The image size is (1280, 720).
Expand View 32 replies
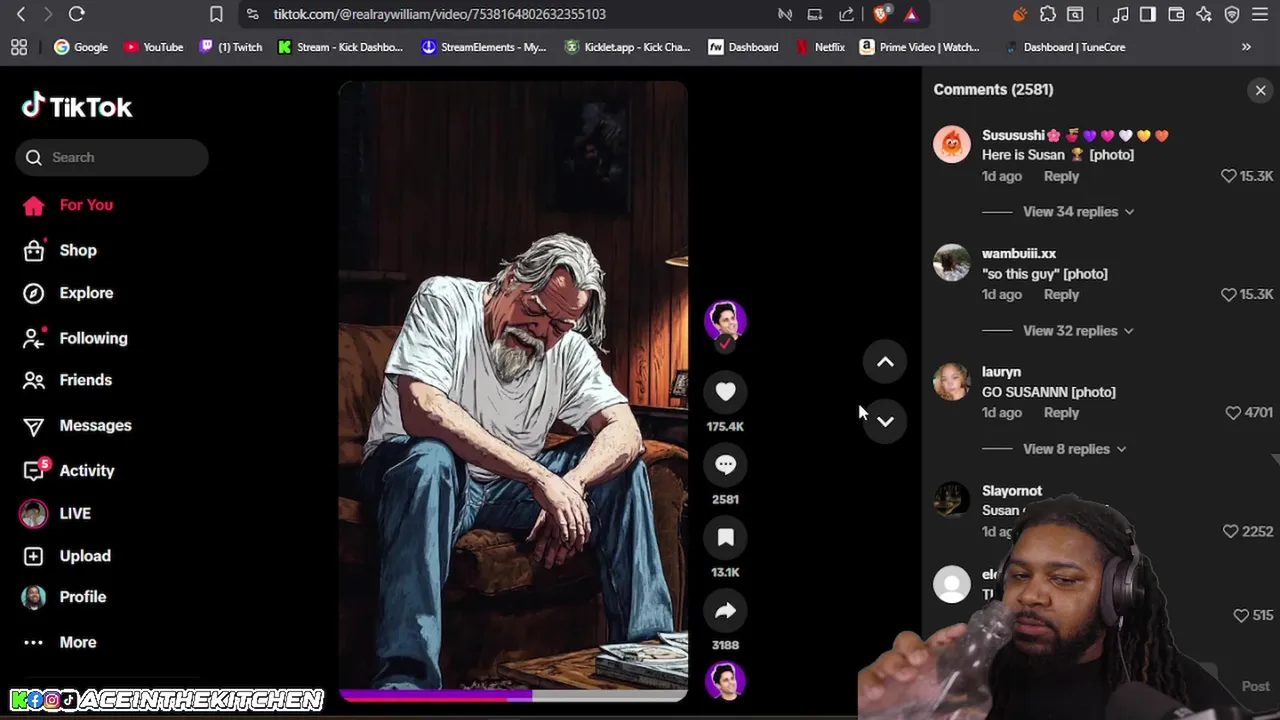1078,331
